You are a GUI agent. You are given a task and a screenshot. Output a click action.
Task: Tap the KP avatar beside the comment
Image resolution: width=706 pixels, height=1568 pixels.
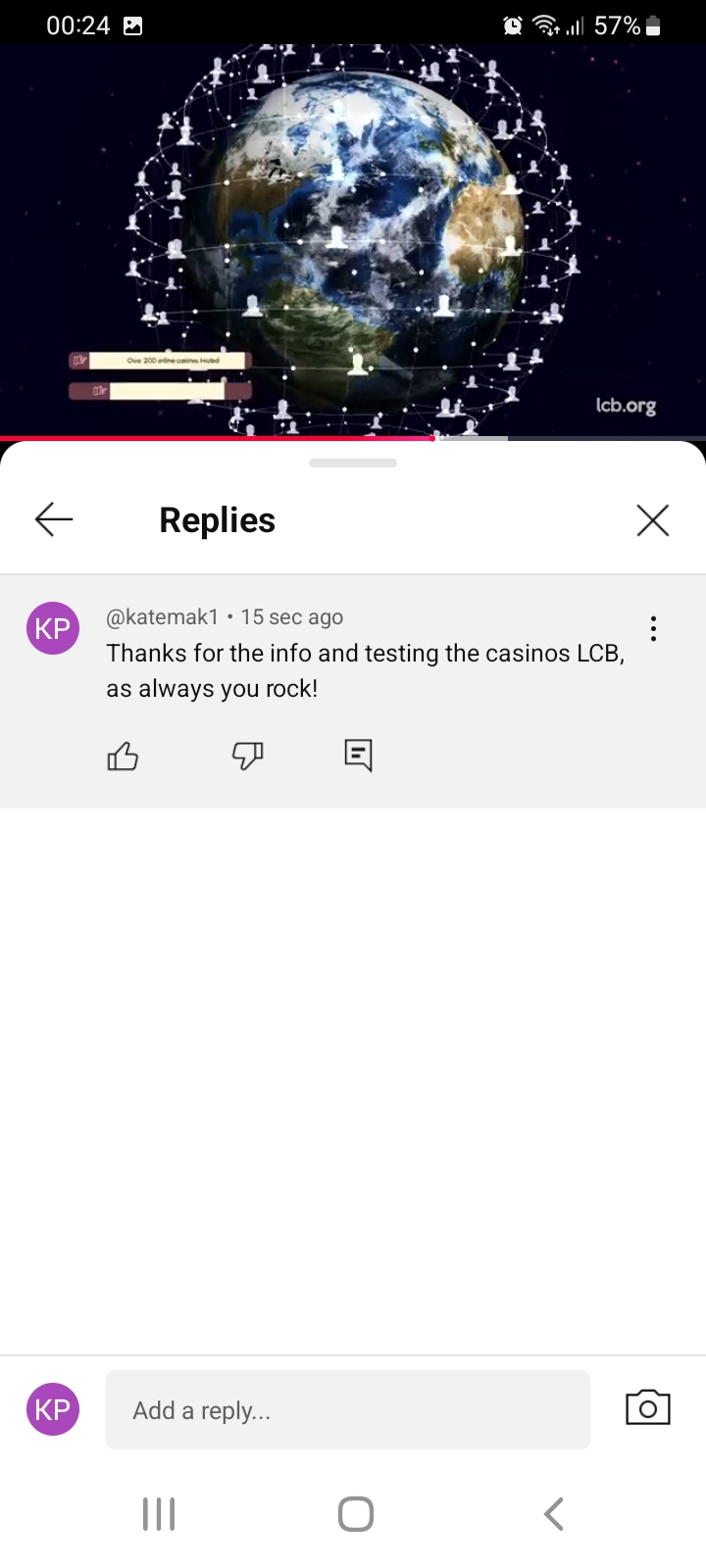[x=52, y=628]
